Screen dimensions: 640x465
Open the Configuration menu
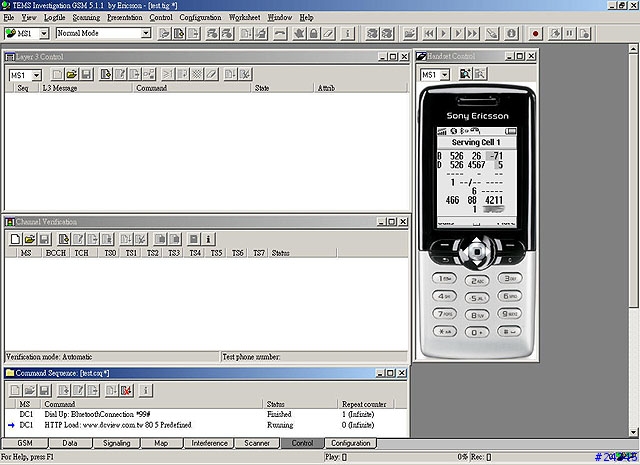pos(200,18)
